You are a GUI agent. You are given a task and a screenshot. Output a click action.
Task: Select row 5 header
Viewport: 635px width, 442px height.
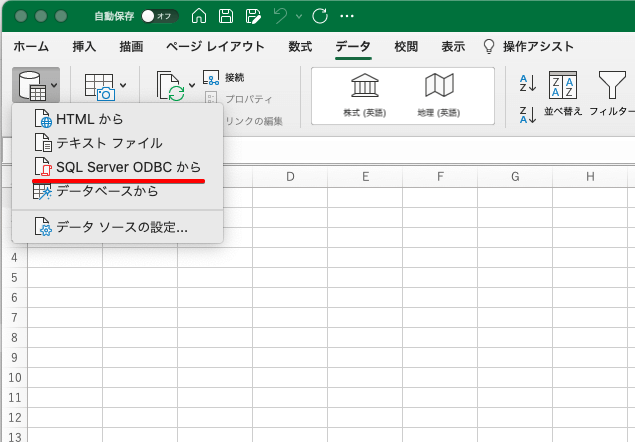(x=15, y=278)
